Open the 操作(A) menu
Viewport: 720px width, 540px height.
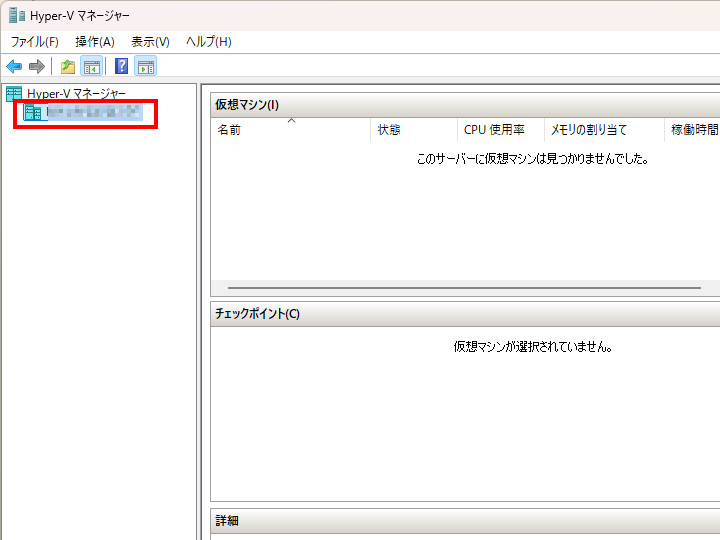(95, 42)
